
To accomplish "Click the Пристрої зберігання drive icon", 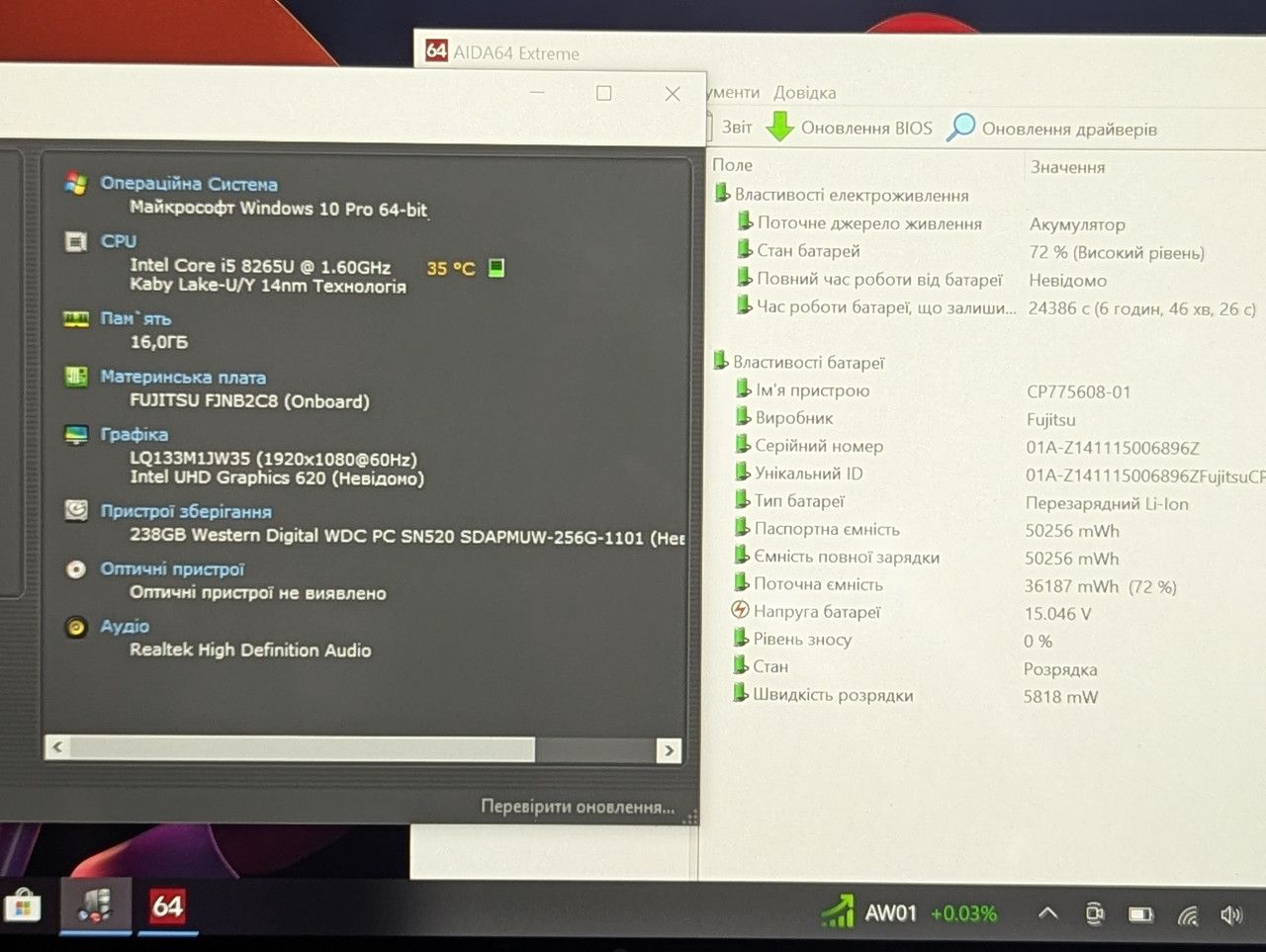I will coord(76,511).
